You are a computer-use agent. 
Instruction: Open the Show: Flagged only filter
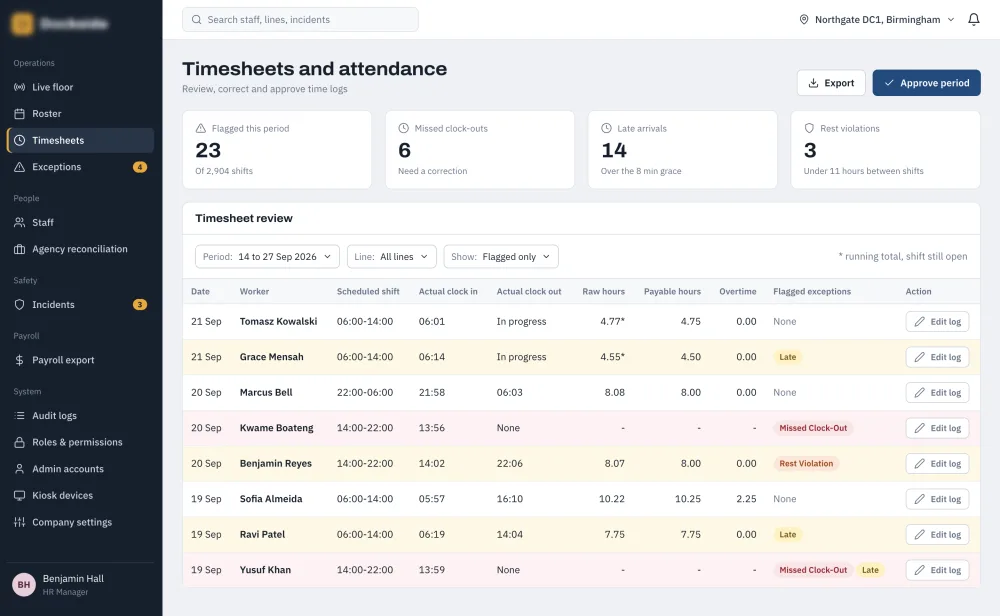pos(501,256)
